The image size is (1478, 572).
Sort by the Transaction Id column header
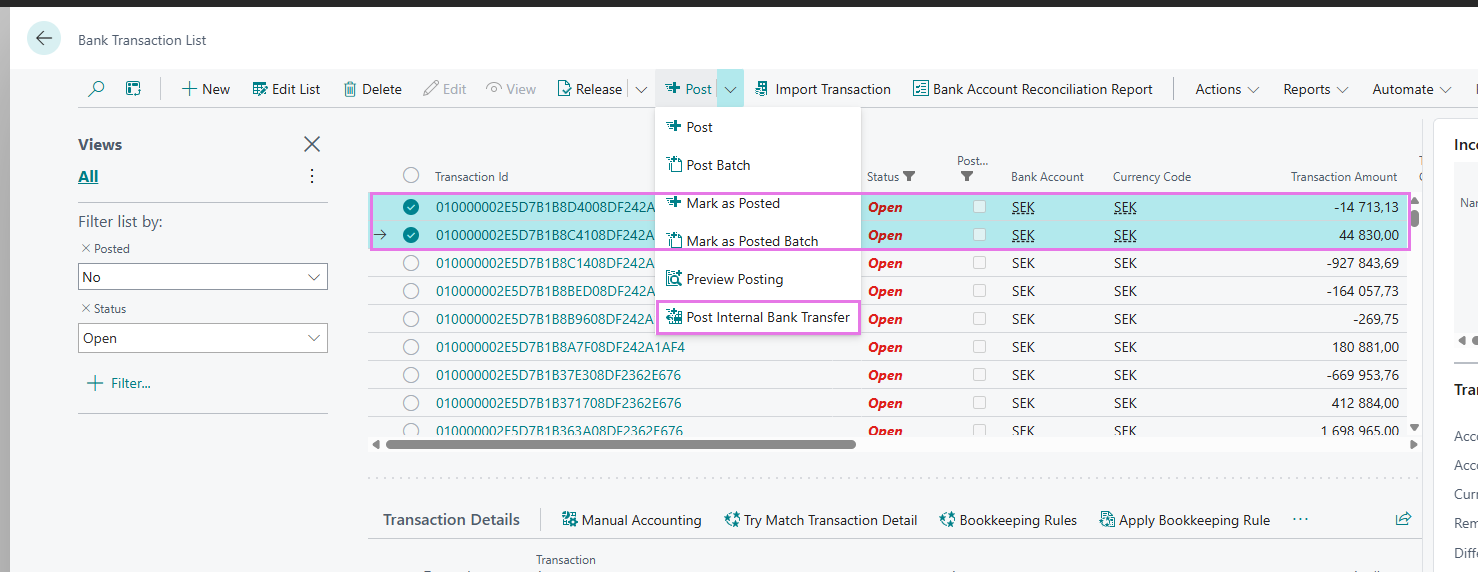(471, 176)
